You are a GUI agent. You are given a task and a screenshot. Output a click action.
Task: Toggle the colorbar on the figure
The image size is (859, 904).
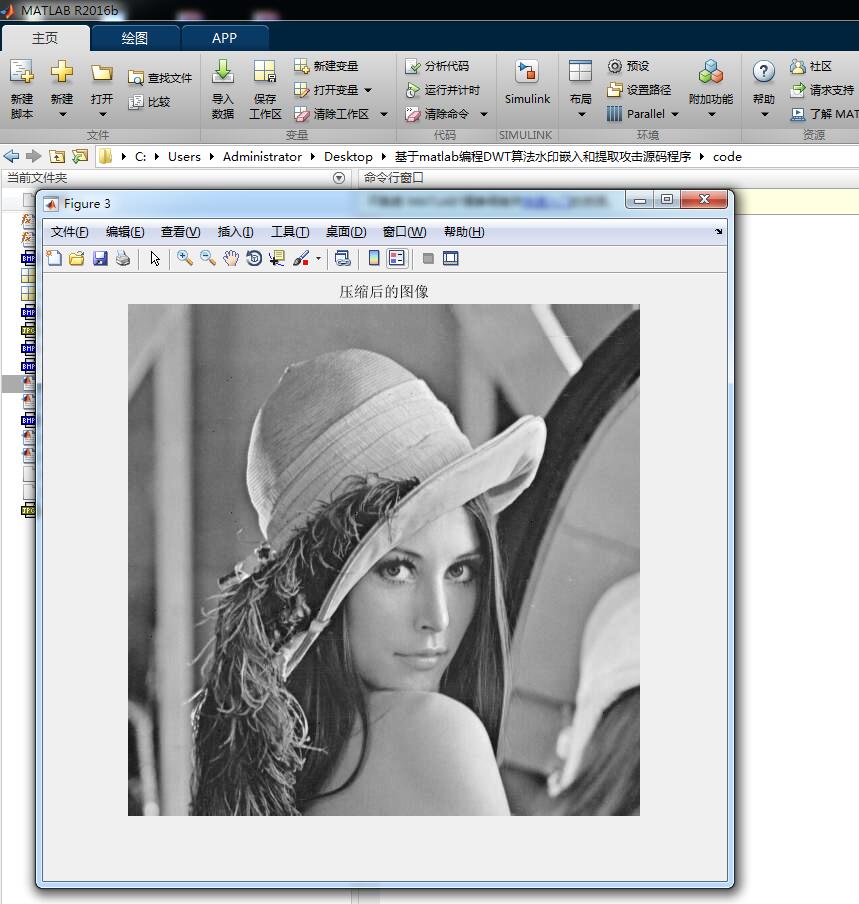[374, 258]
